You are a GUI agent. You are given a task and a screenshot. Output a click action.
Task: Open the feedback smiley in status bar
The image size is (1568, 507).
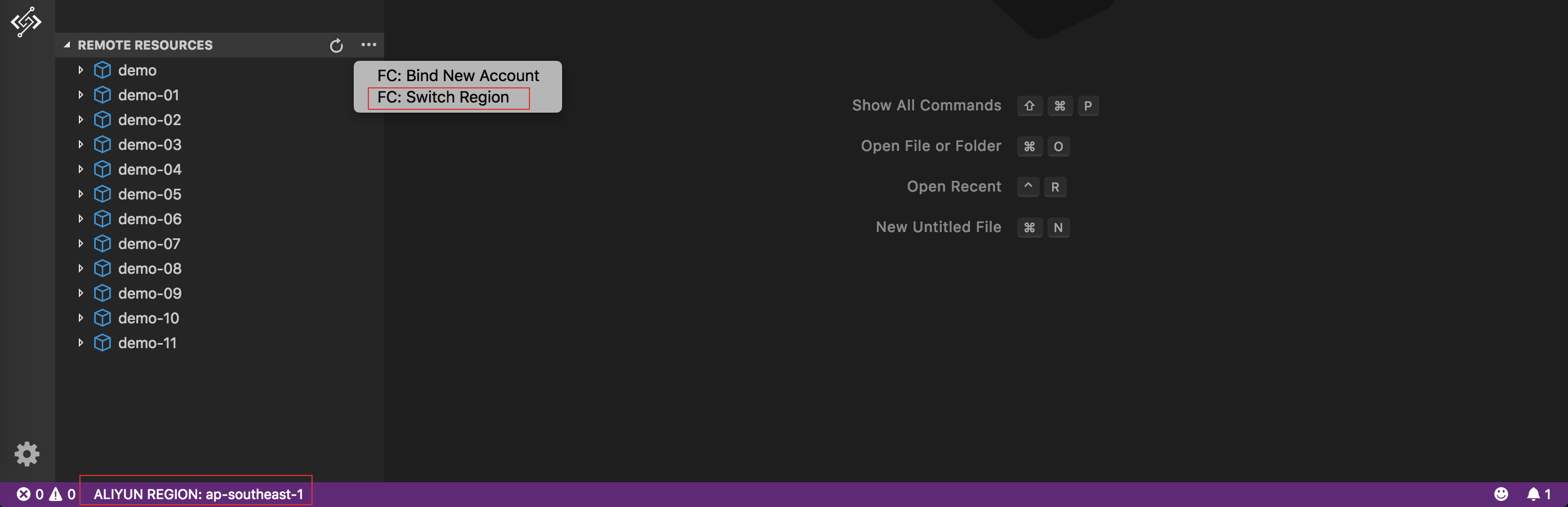point(1502,494)
